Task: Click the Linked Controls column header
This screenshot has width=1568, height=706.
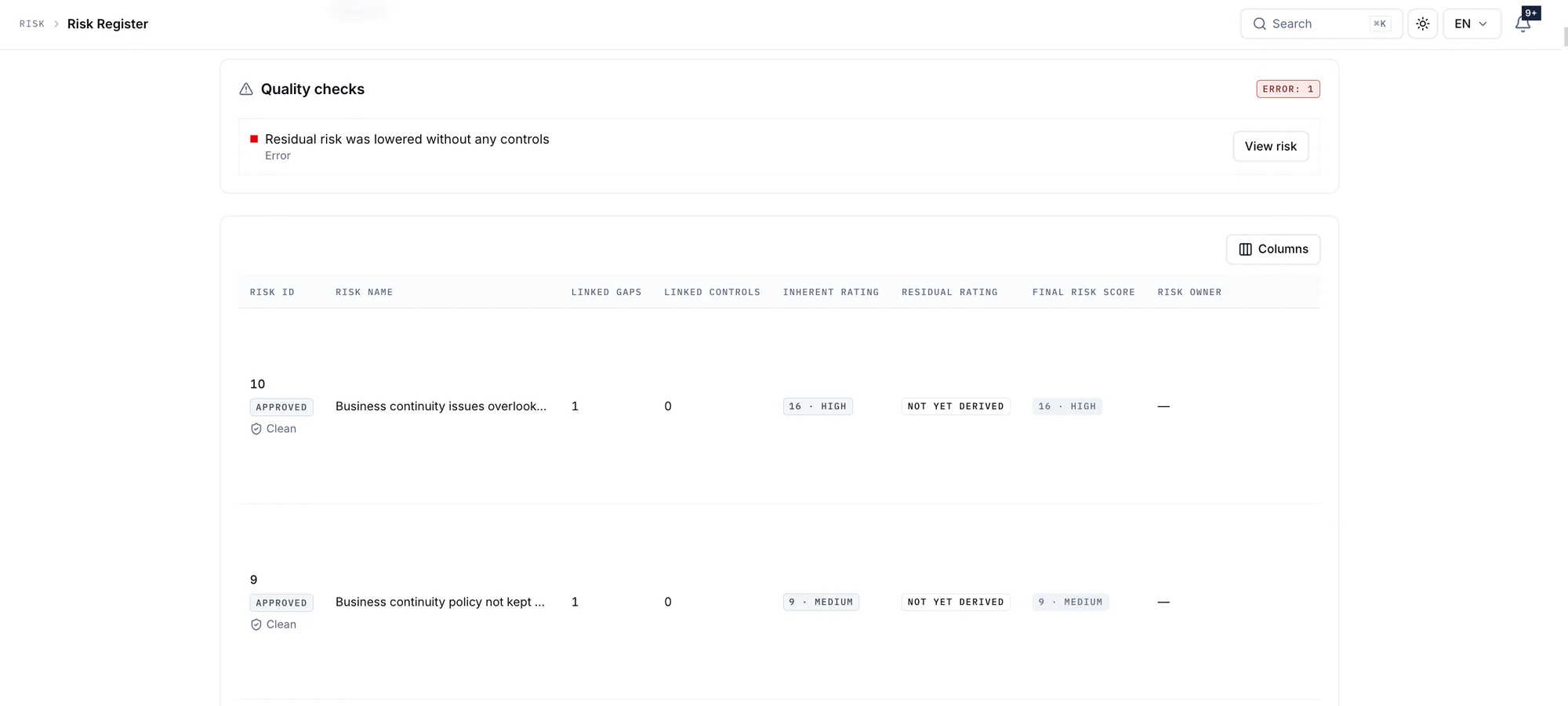Action: tap(712, 292)
